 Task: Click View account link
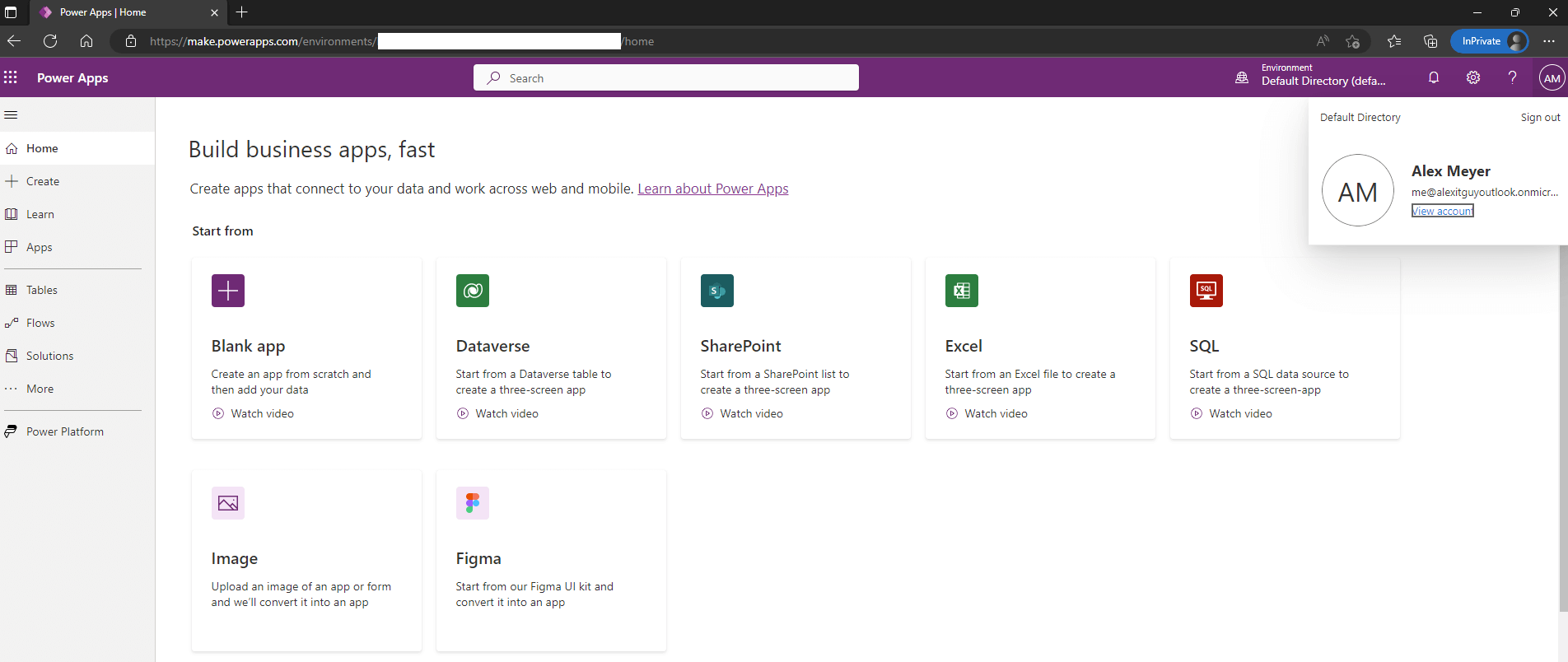click(1442, 211)
